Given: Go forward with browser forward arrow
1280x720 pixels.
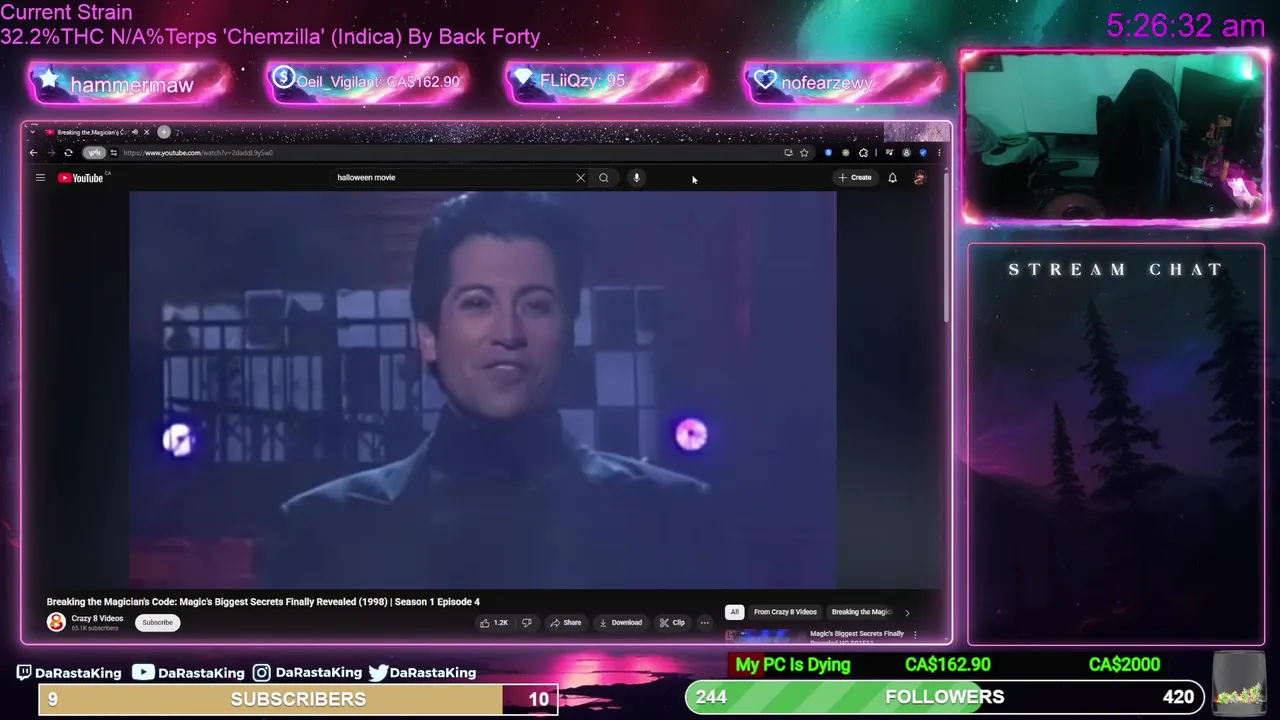Looking at the screenshot, I should pyautogui.click(x=50, y=153).
